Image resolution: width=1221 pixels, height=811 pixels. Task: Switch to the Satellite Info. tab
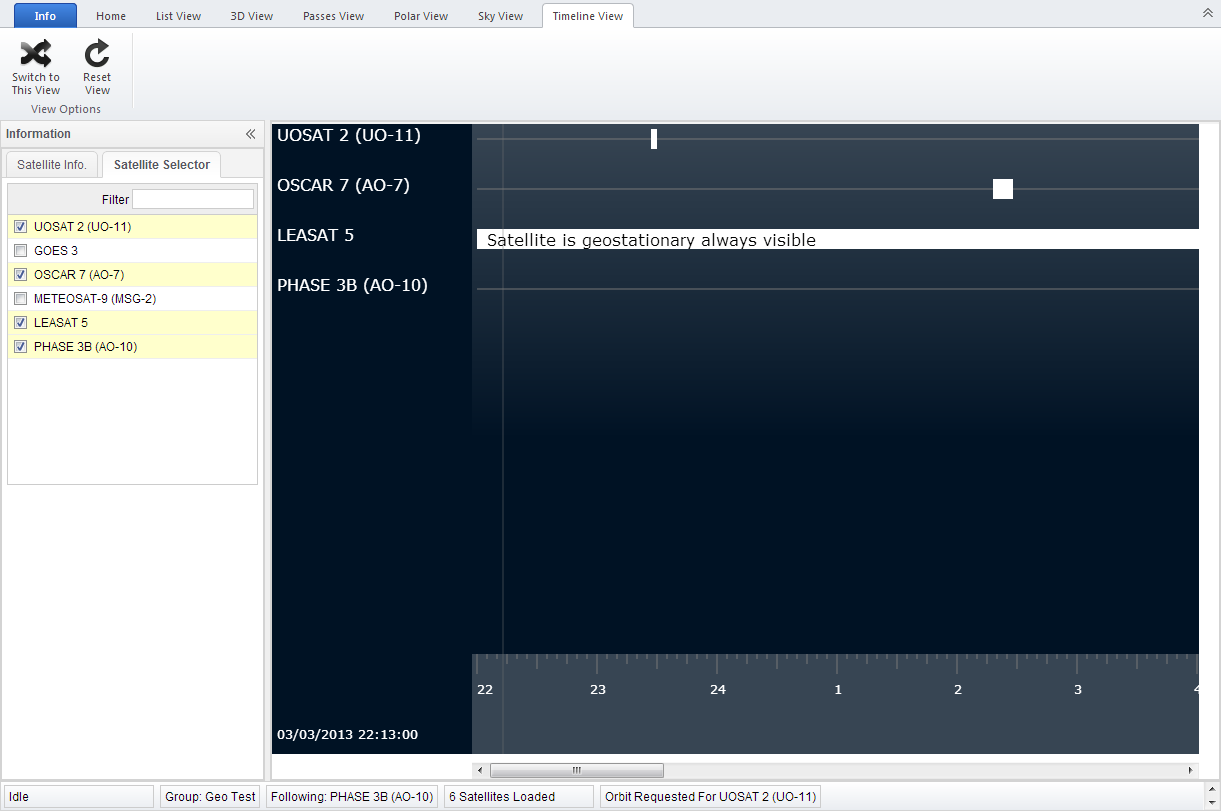point(52,164)
